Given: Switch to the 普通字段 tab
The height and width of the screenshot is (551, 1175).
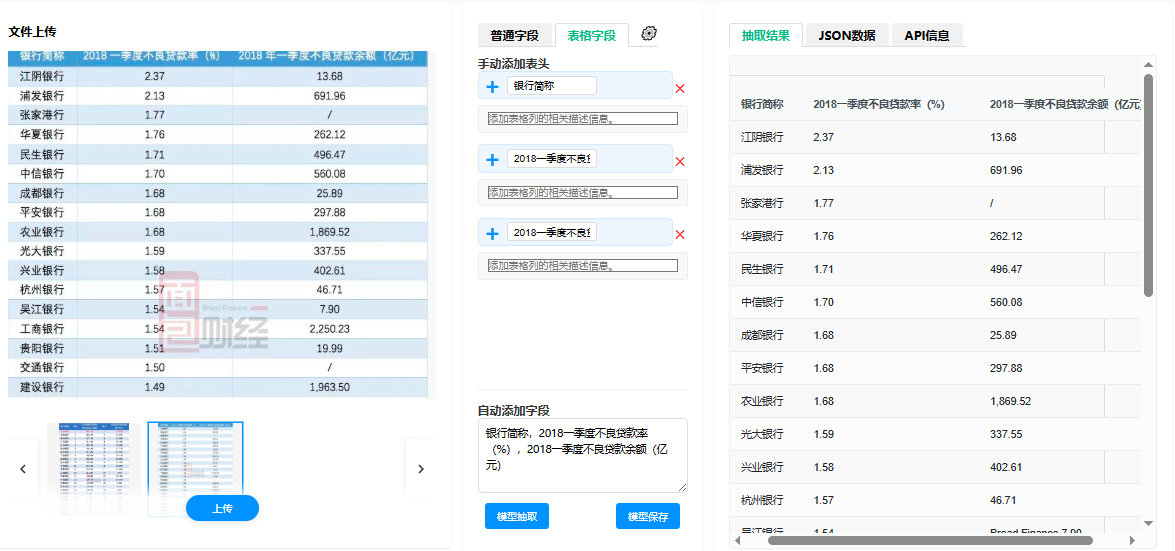Looking at the screenshot, I should click(515, 35).
